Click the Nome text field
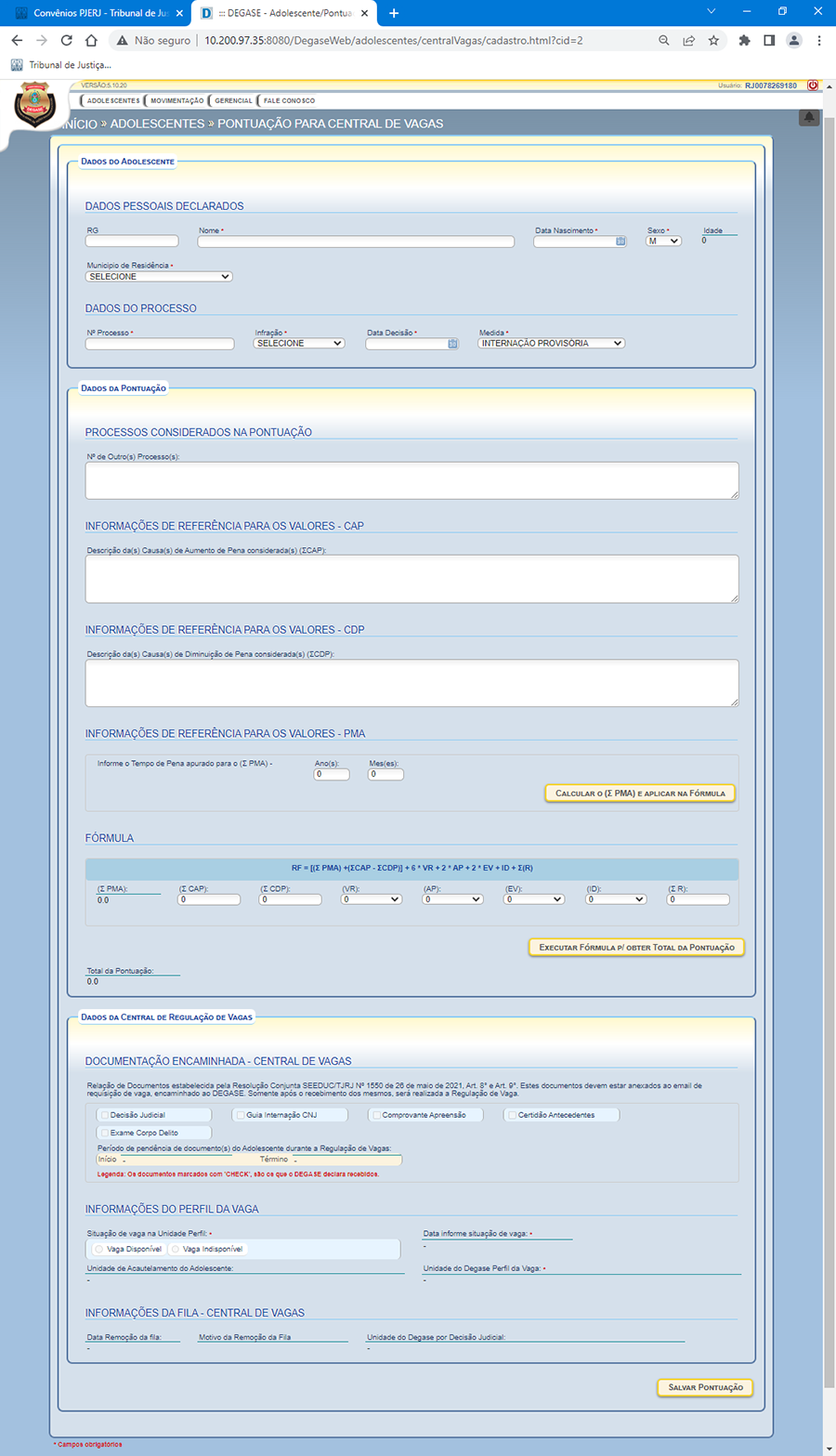 coord(356,242)
